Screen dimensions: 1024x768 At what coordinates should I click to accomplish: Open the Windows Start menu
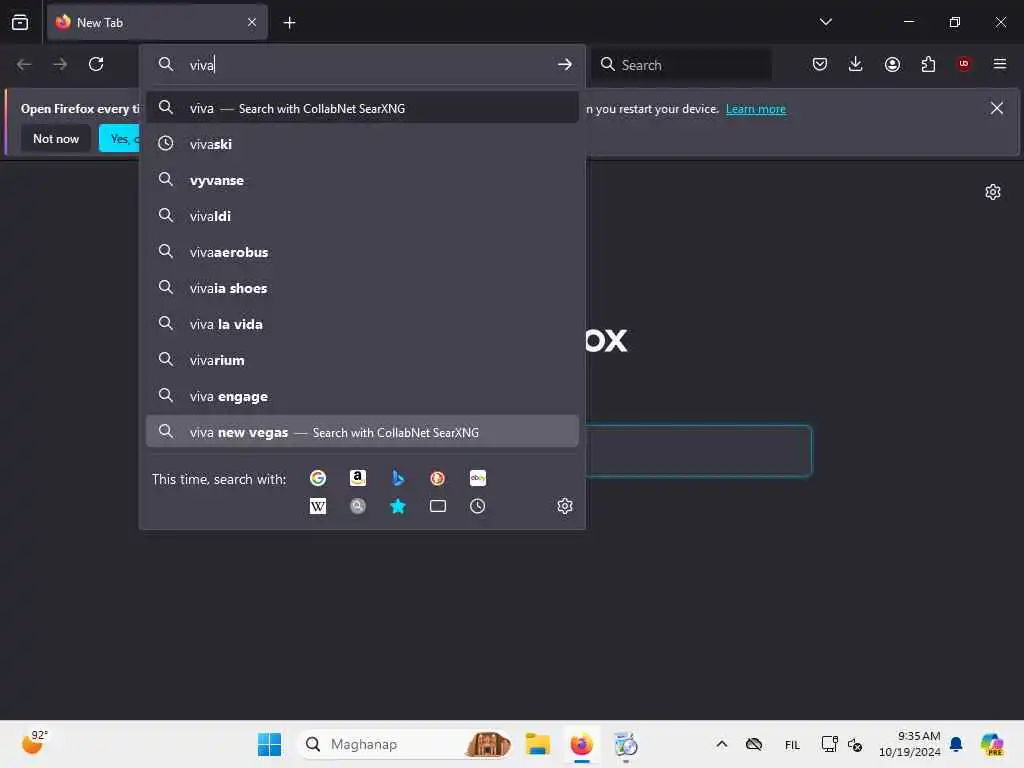click(x=269, y=744)
